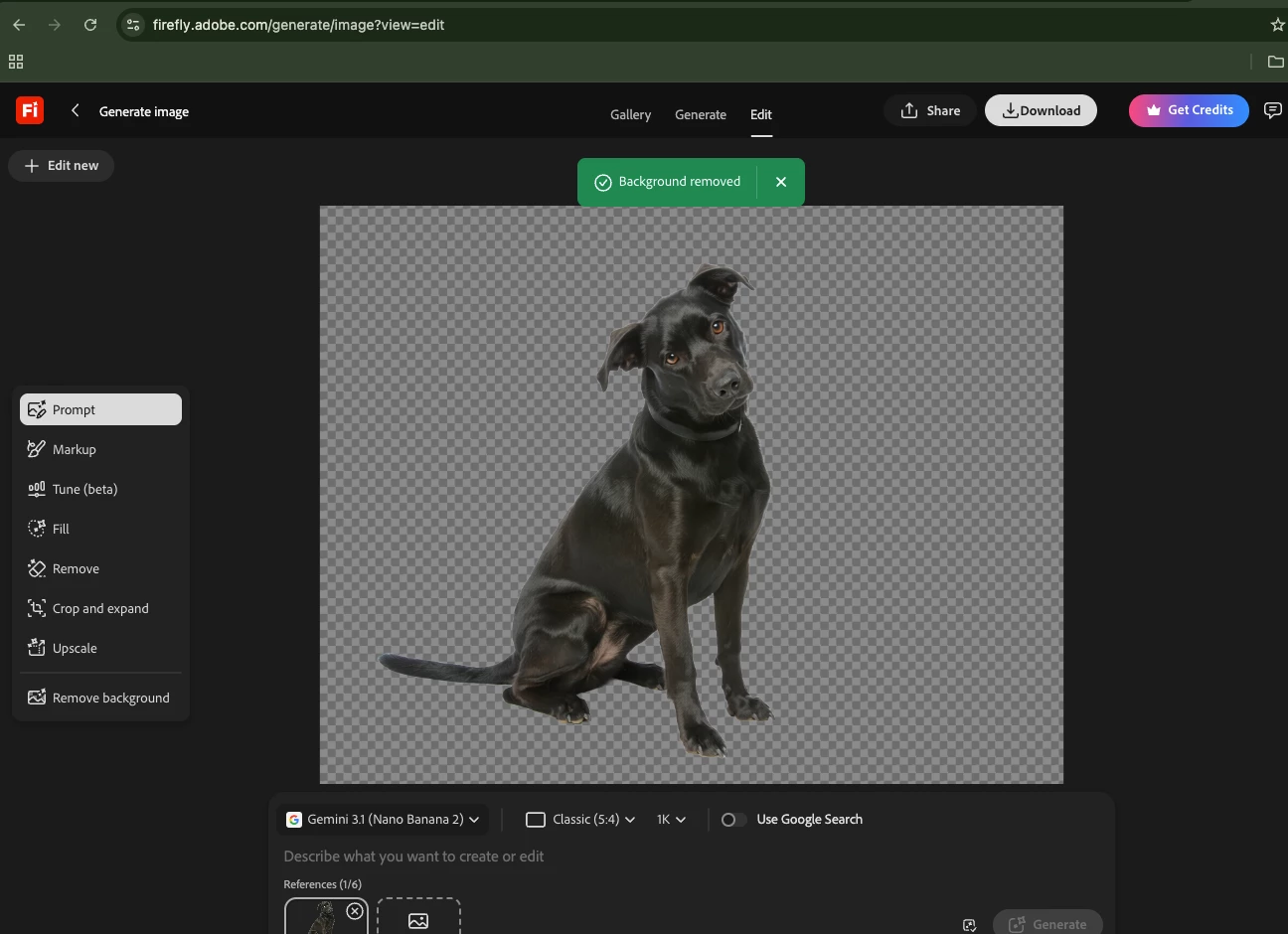The height and width of the screenshot is (934, 1288).
Task: Toggle the Use Google Search switch
Action: [733, 820]
